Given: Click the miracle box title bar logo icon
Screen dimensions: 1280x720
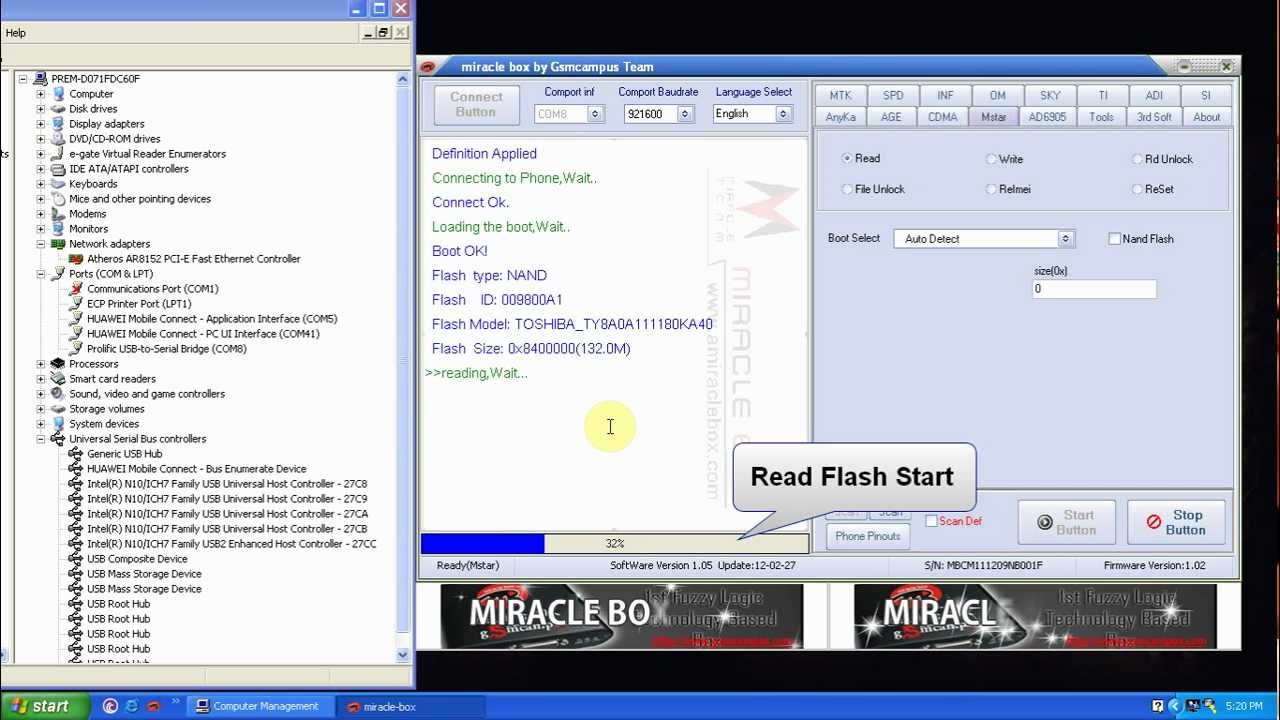Looking at the screenshot, I should pyautogui.click(x=429, y=67).
